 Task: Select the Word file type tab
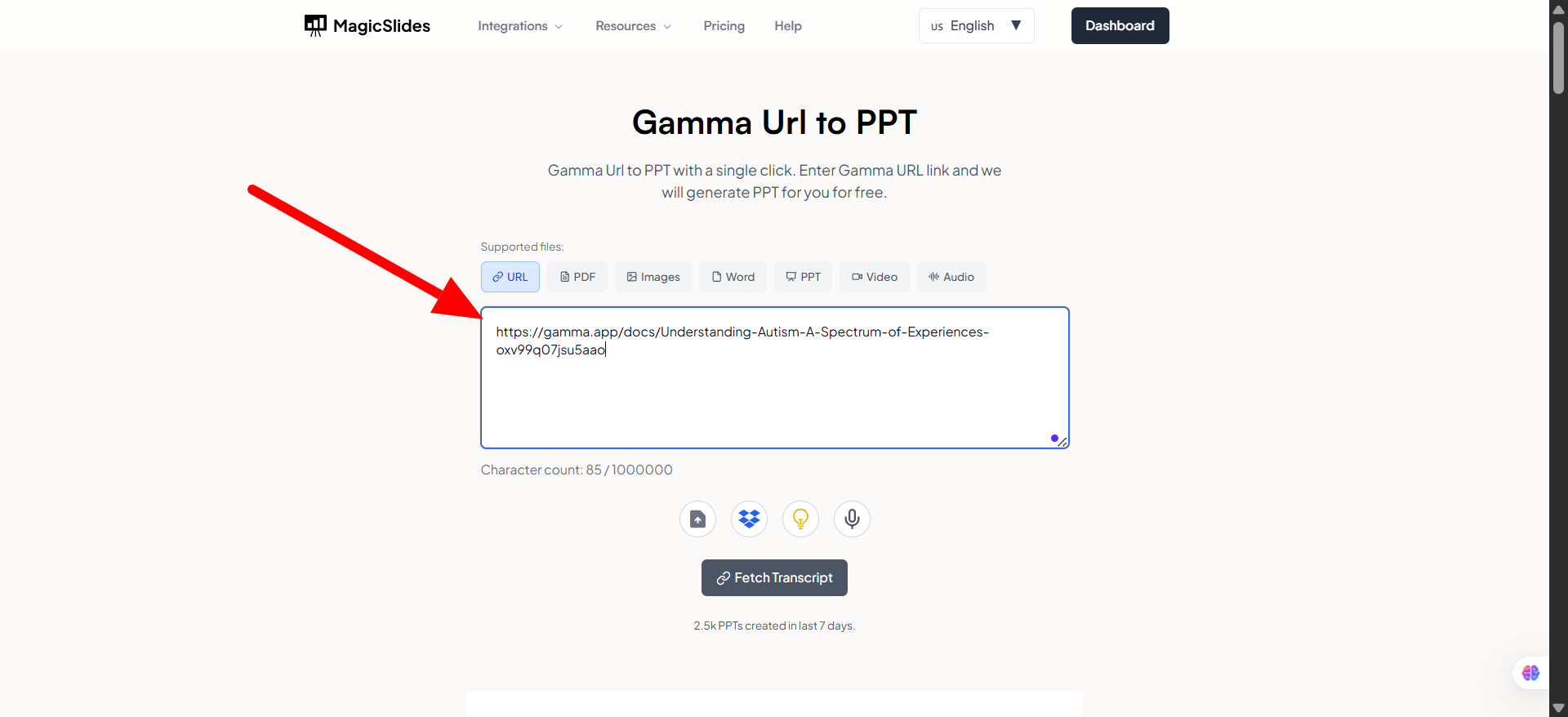(733, 277)
